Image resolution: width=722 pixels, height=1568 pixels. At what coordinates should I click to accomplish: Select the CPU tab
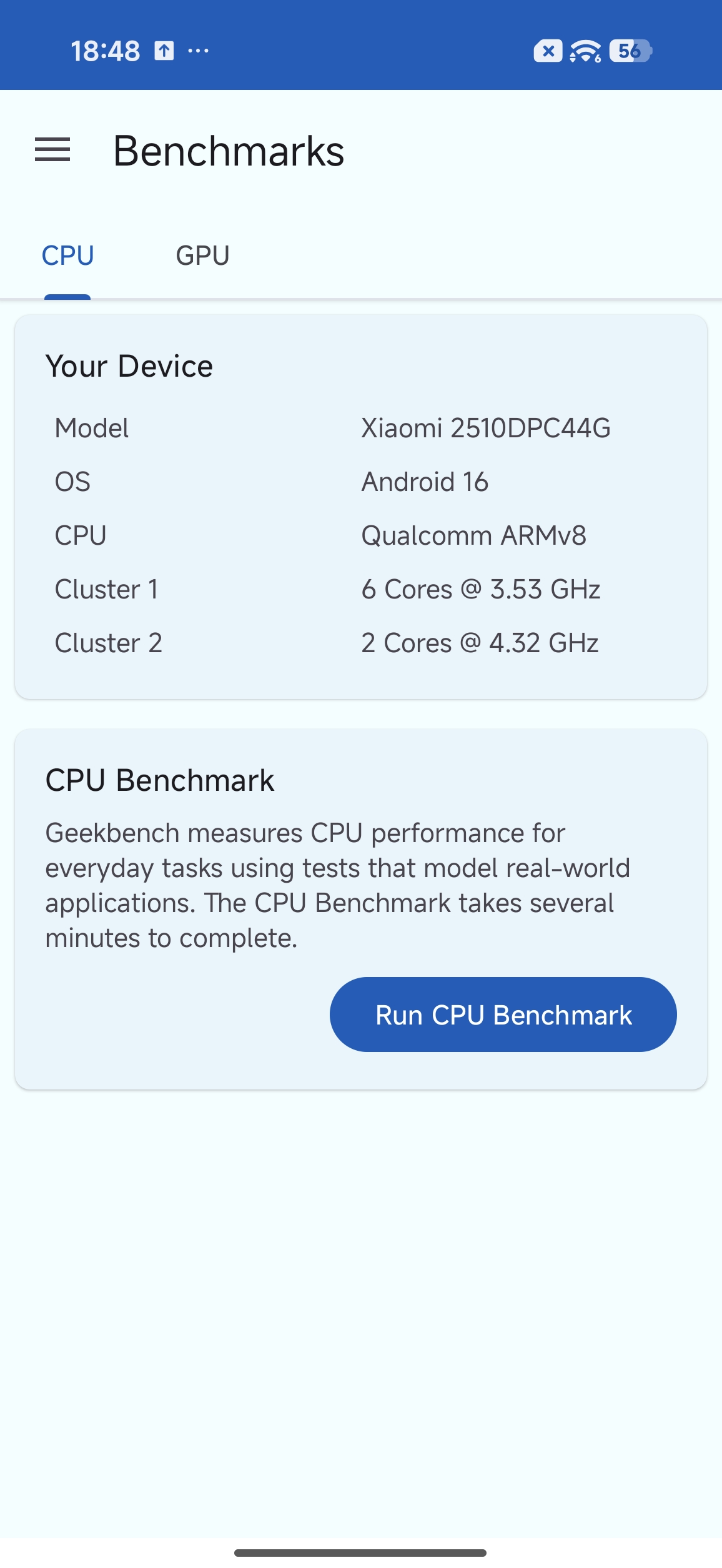pyautogui.click(x=67, y=256)
